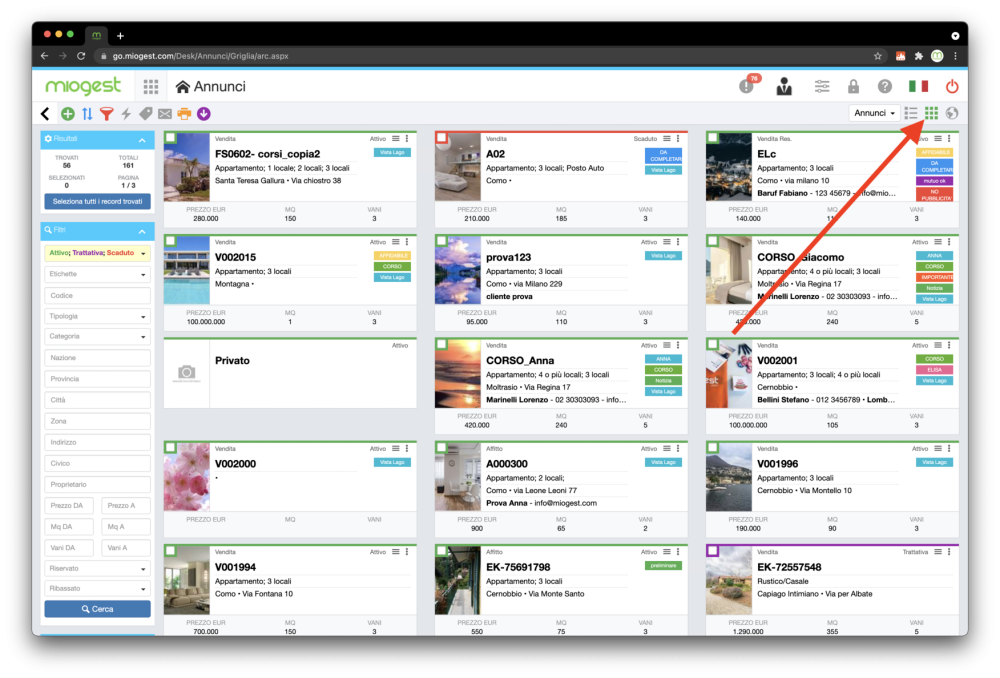Screen dimensions: 1000x678
Task: Click the house icon beside Annunci title
Action: pyautogui.click(x=183, y=86)
